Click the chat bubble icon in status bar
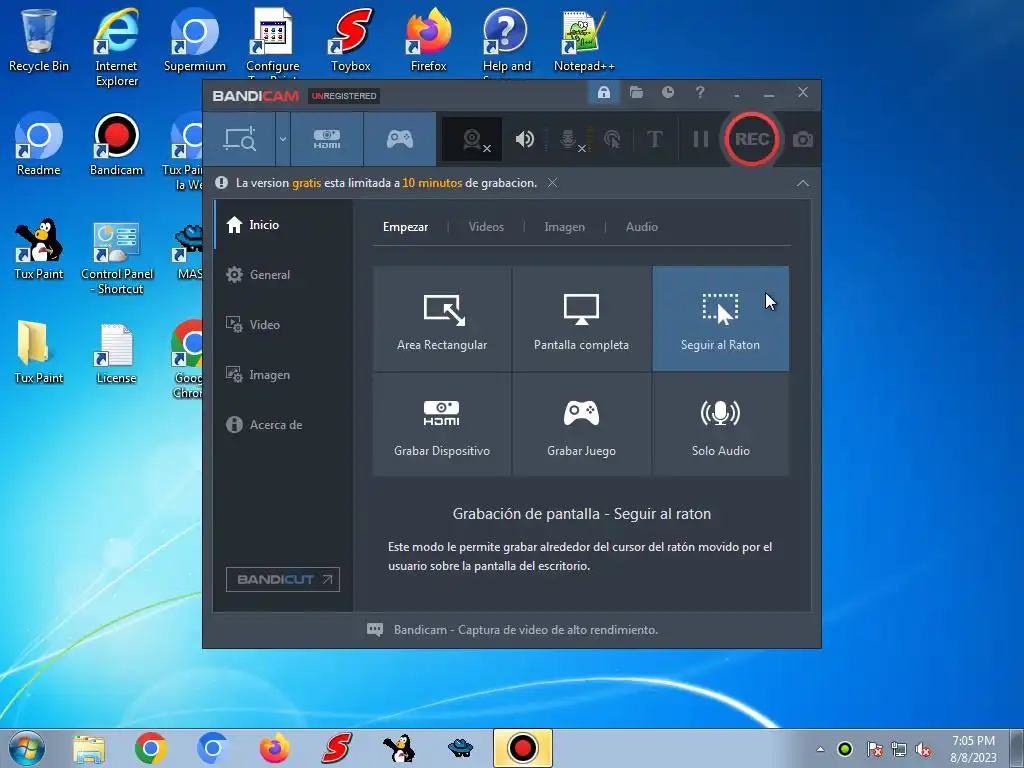The image size is (1024, 768). (x=375, y=630)
